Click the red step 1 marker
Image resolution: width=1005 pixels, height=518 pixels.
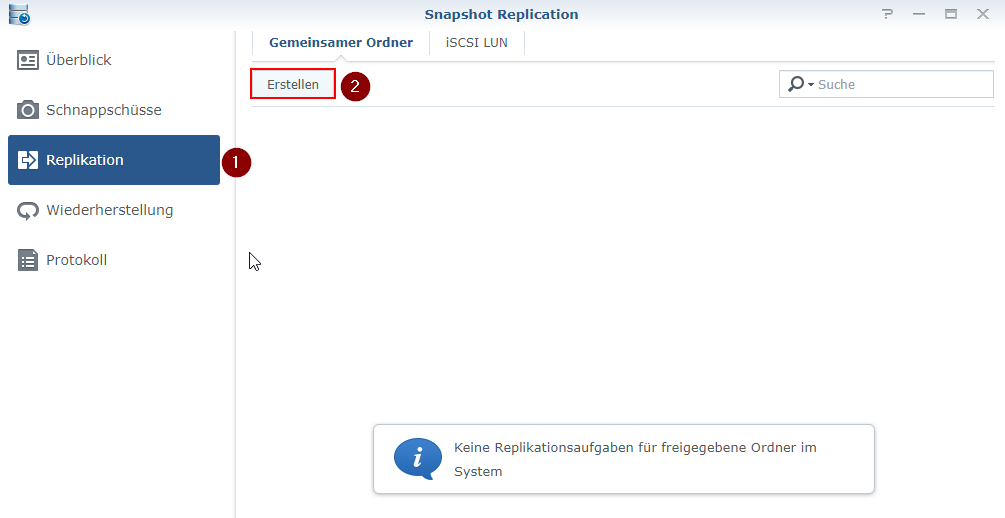coord(235,162)
